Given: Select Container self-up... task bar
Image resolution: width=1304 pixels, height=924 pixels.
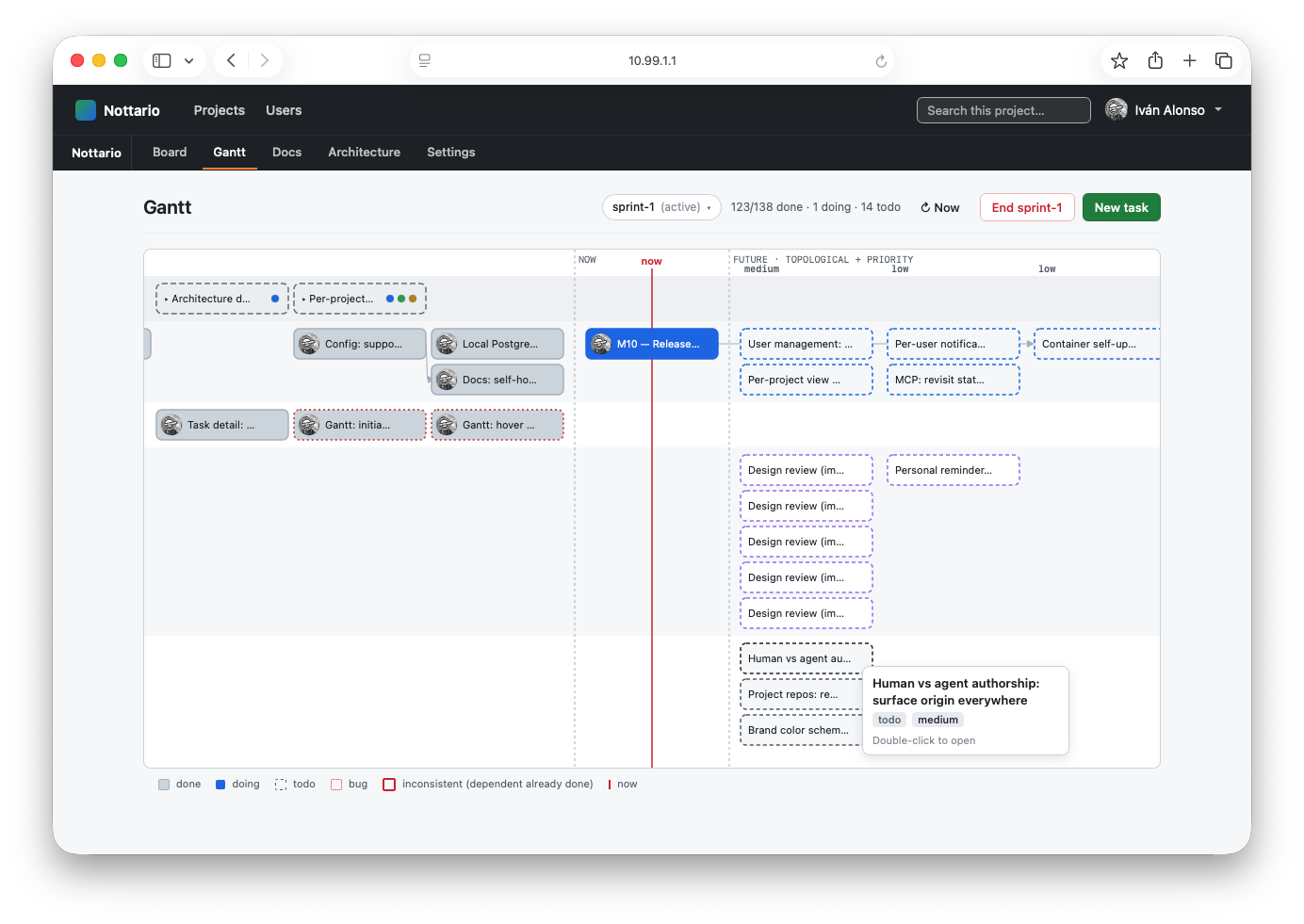Looking at the screenshot, I should click(x=1097, y=344).
